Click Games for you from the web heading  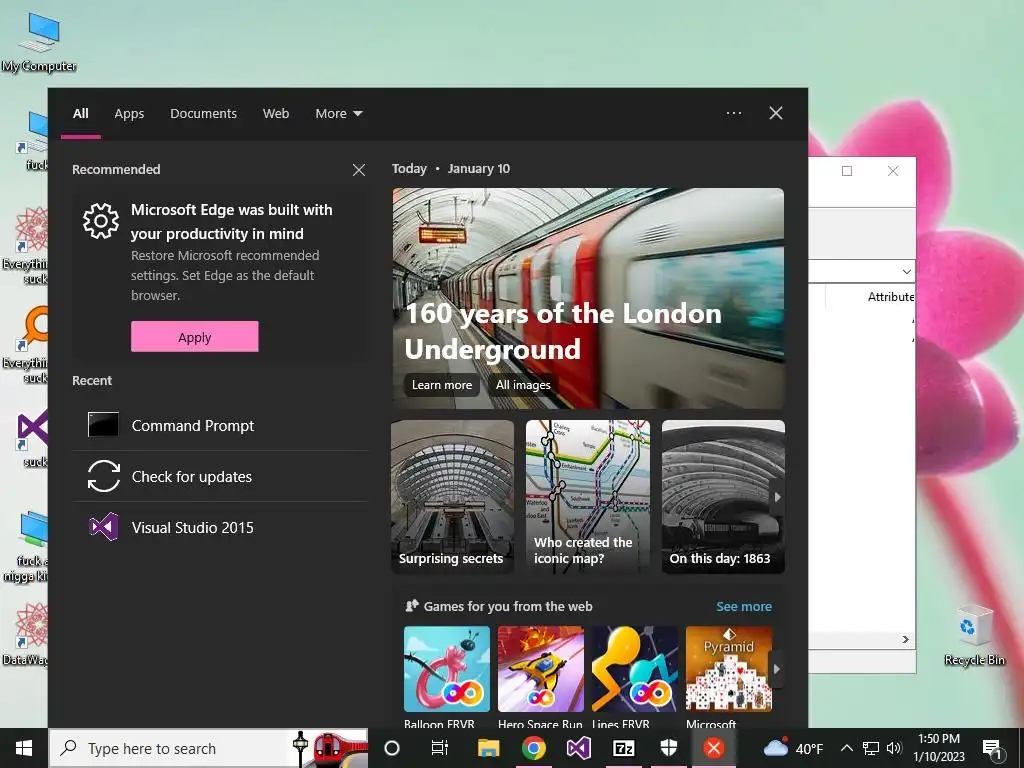point(508,606)
